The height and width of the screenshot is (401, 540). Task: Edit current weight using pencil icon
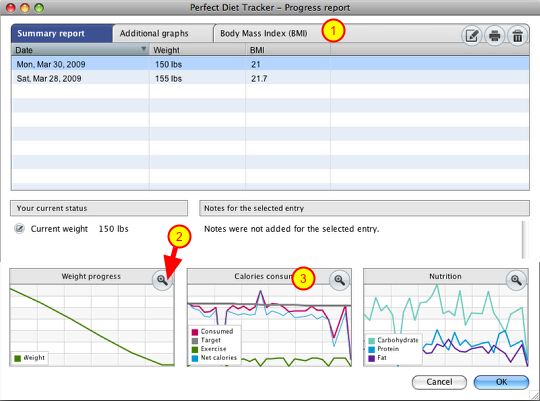(20, 228)
